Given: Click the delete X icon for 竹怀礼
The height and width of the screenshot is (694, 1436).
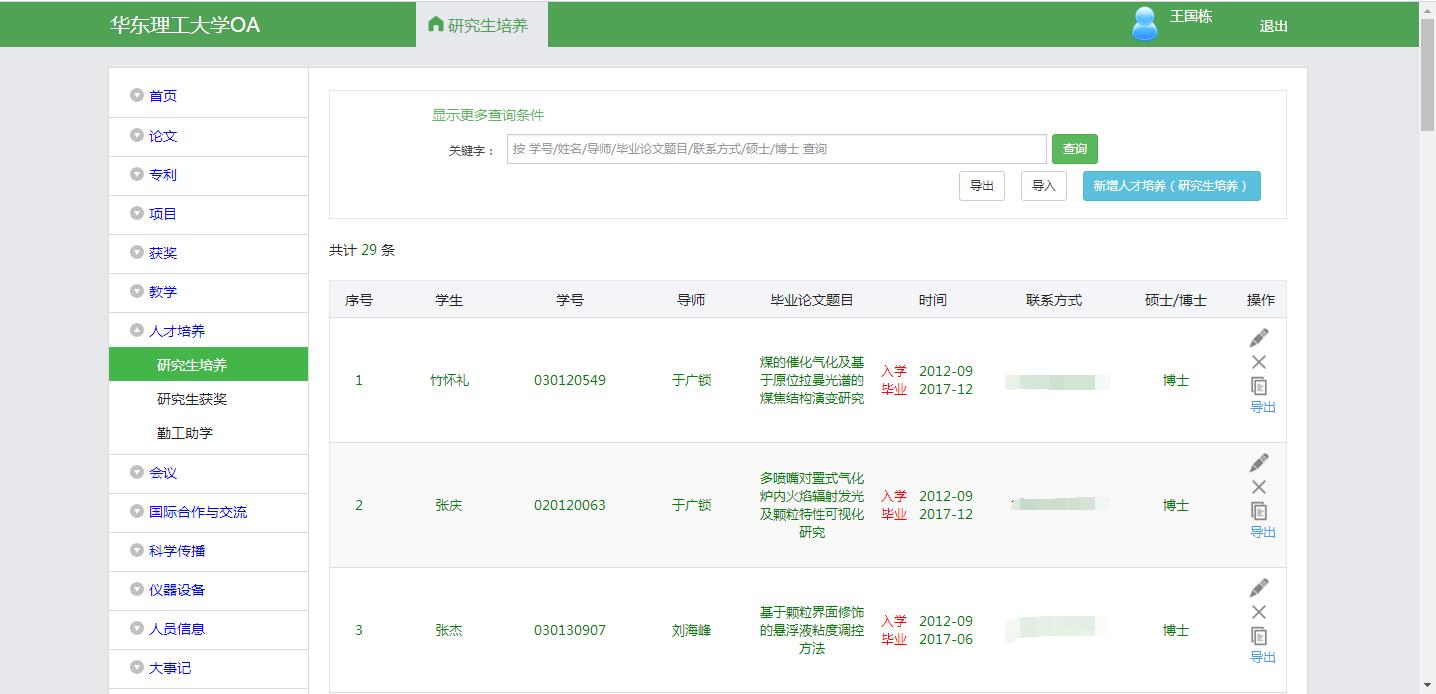Looking at the screenshot, I should [1259, 362].
